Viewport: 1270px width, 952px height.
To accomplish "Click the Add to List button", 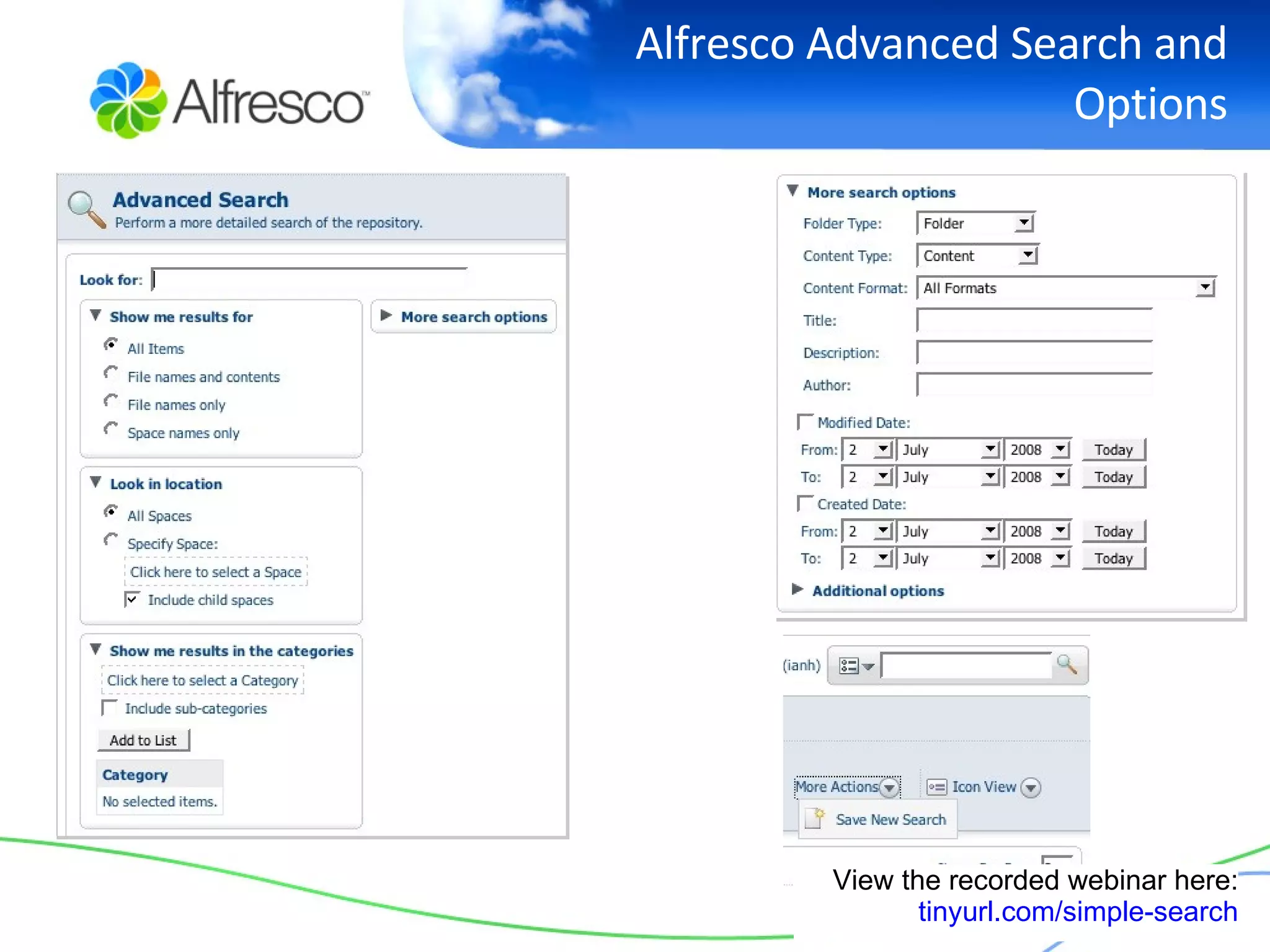I will 143,740.
